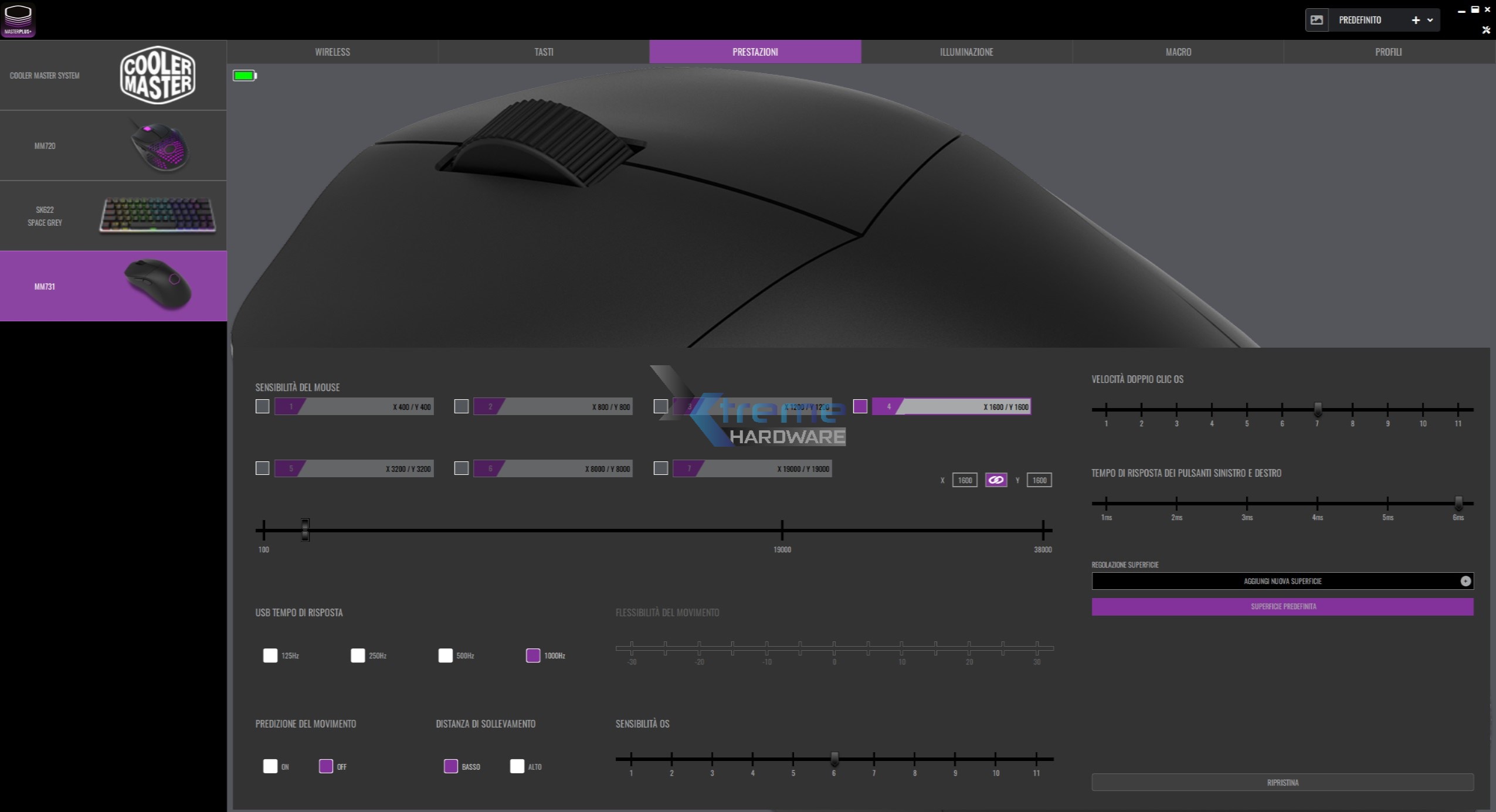The image size is (1496, 812).
Task: Click the green battery indicator icon
Action: pos(245,76)
